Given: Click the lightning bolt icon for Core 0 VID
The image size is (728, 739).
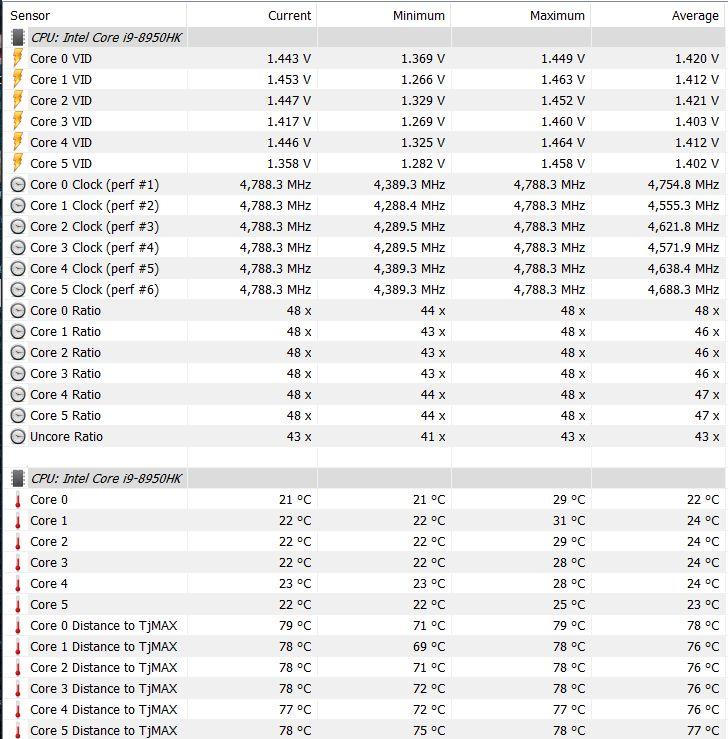Looking at the screenshot, I should [18, 58].
